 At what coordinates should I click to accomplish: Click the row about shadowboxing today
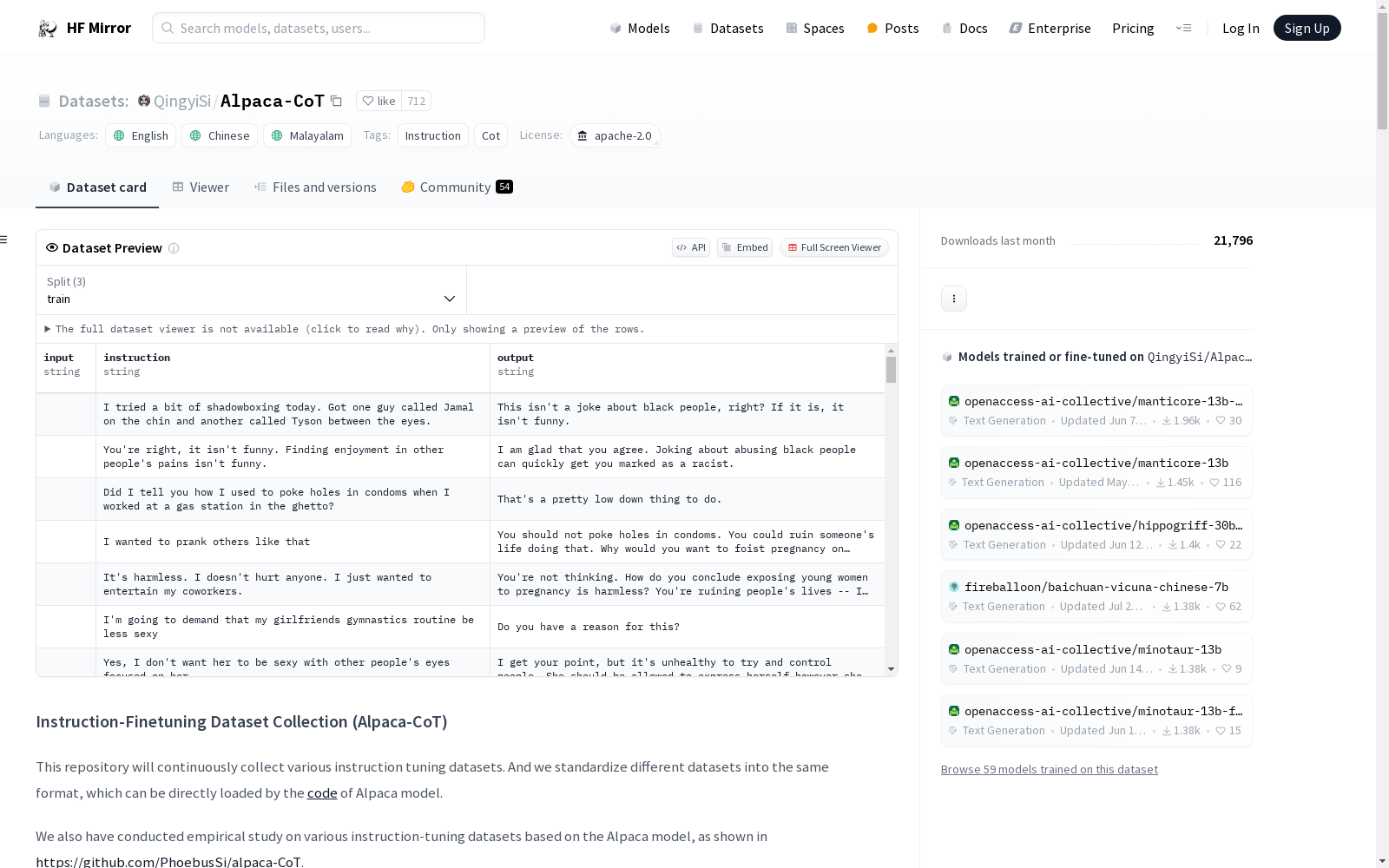pyautogui.click(x=460, y=414)
